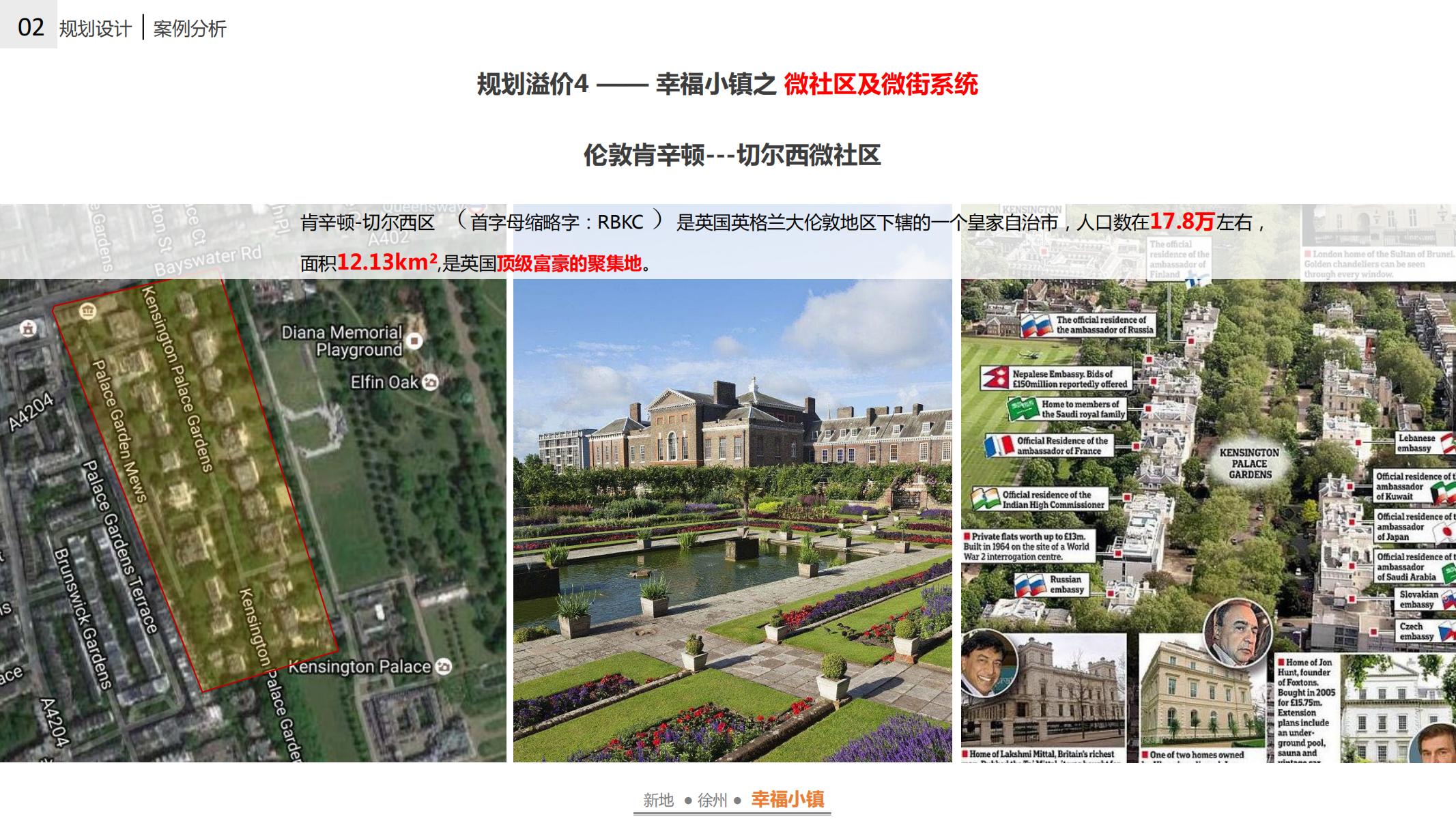Click the flag on the Lebanese embassy label
The height and width of the screenshot is (819, 1456).
pos(1448,442)
